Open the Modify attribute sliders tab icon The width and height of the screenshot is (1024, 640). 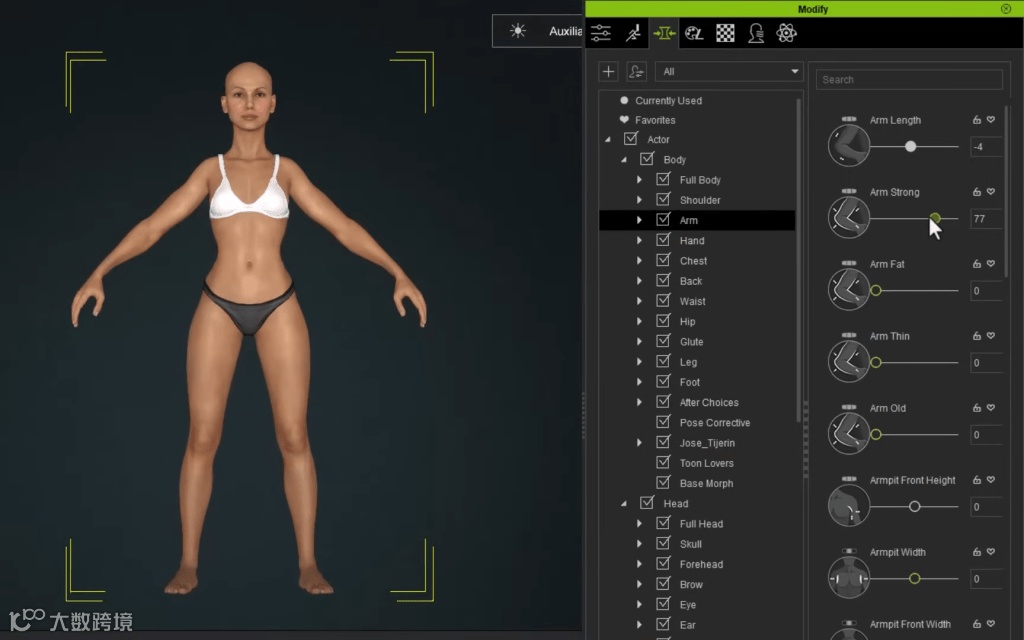[601, 33]
